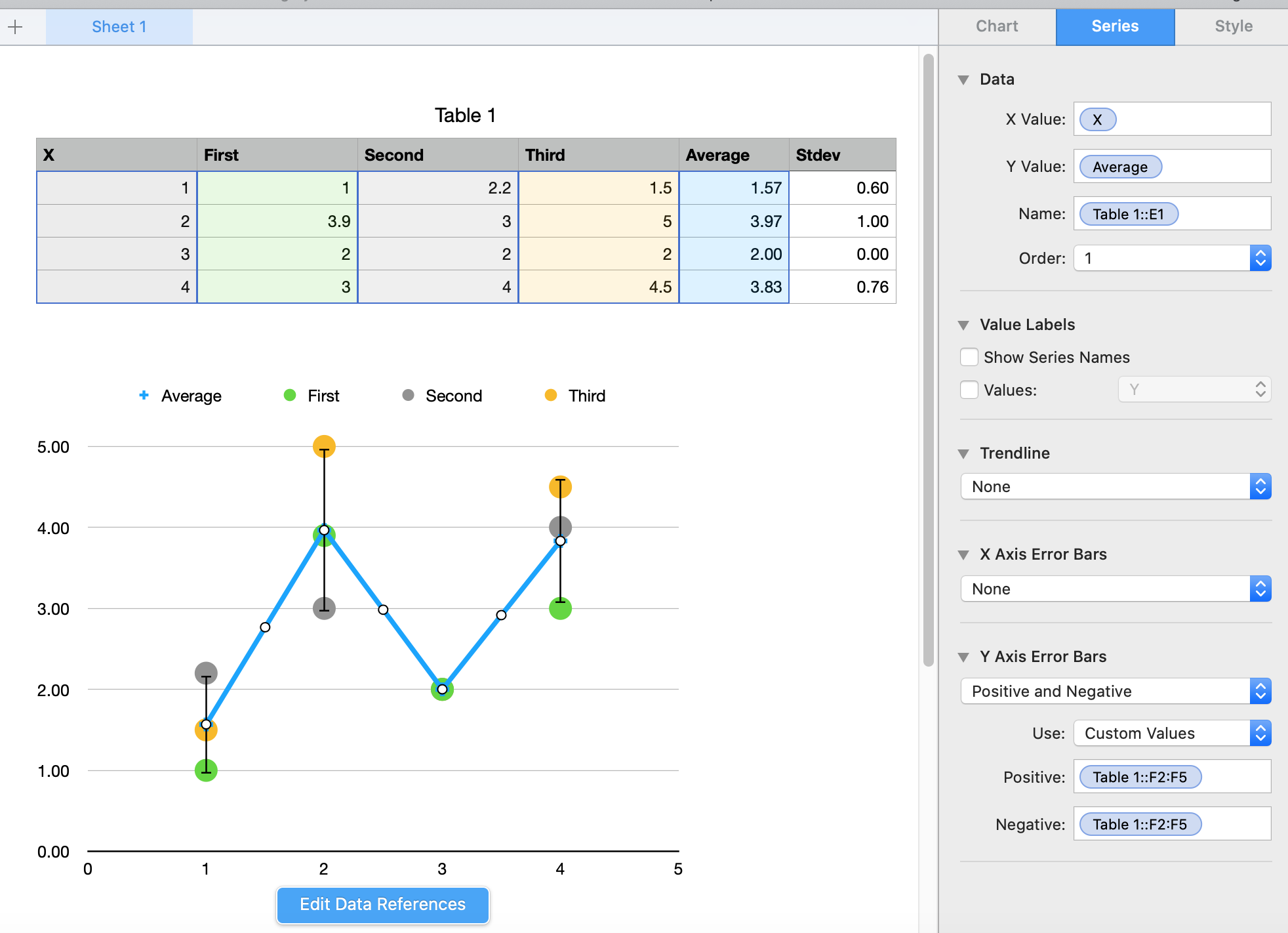Collapse the Trendline disclosure triangle
1288x933 pixels.
tap(963, 454)
